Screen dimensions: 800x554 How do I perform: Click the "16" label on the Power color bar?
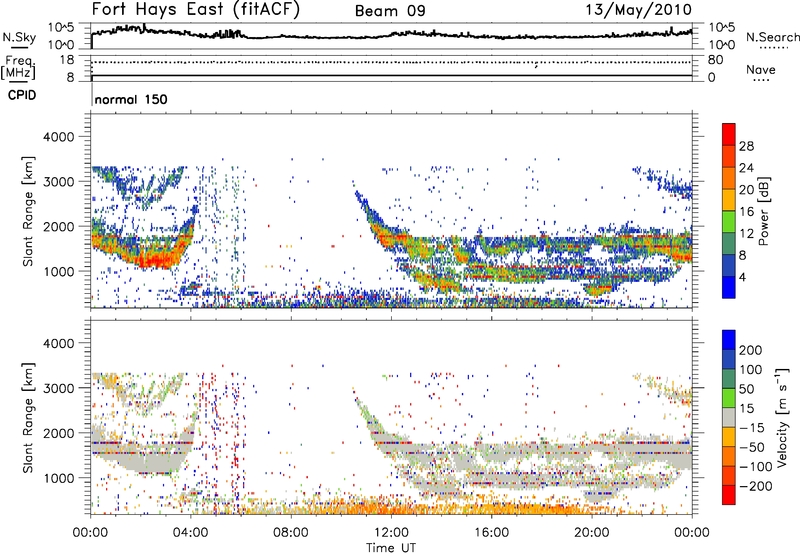[x=746, y=212]
